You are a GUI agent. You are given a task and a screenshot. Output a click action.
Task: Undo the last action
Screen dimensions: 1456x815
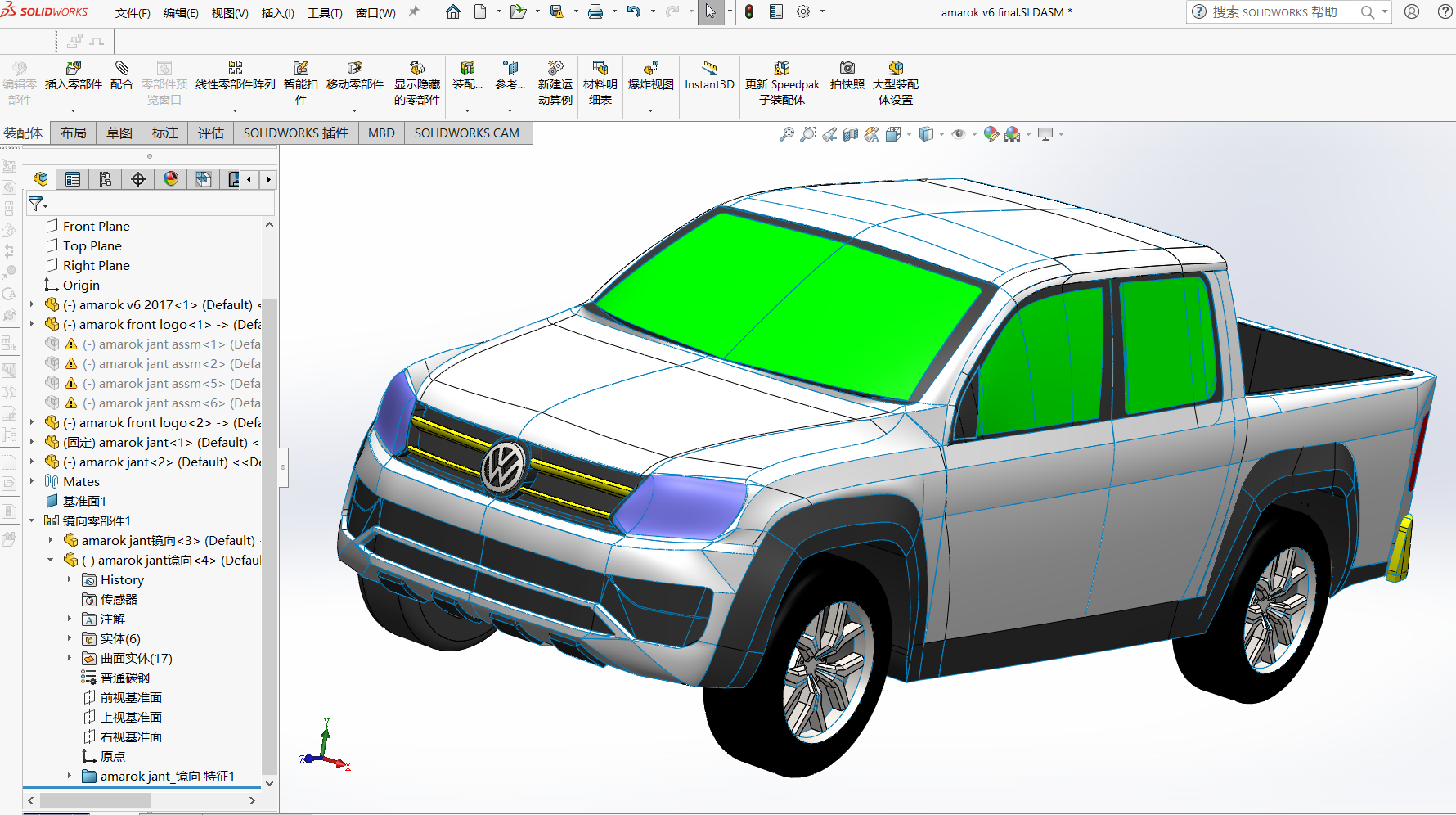coord(634,11)
